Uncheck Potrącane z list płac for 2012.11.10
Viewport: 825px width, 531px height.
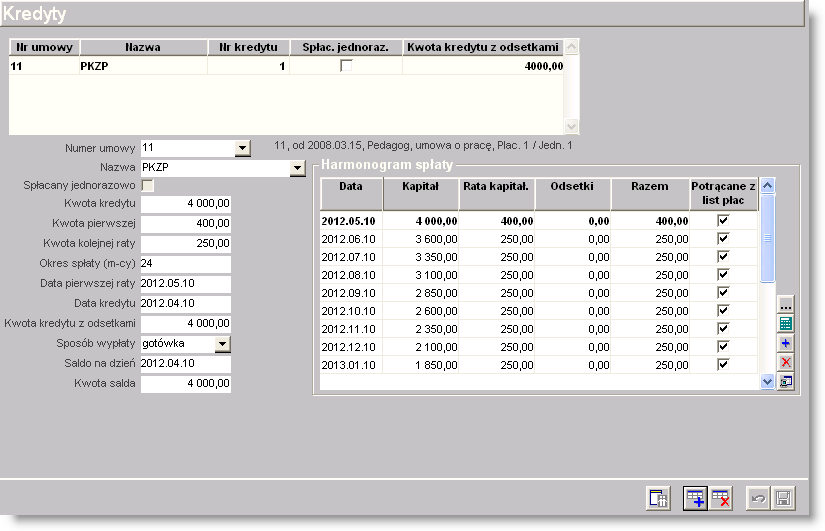click(x=723, y=328)
